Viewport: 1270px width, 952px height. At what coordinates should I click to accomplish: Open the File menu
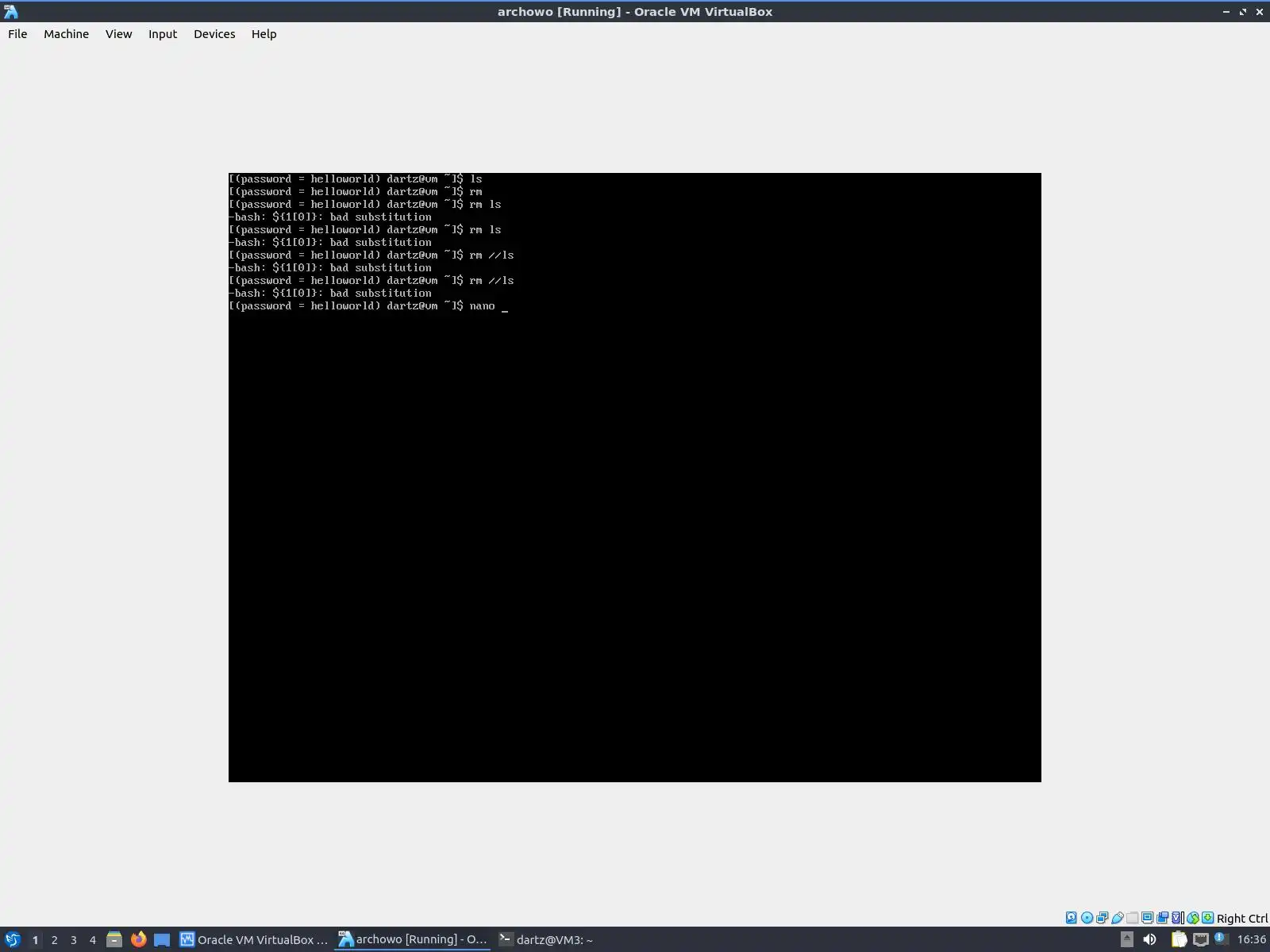(x=17, y=34)
